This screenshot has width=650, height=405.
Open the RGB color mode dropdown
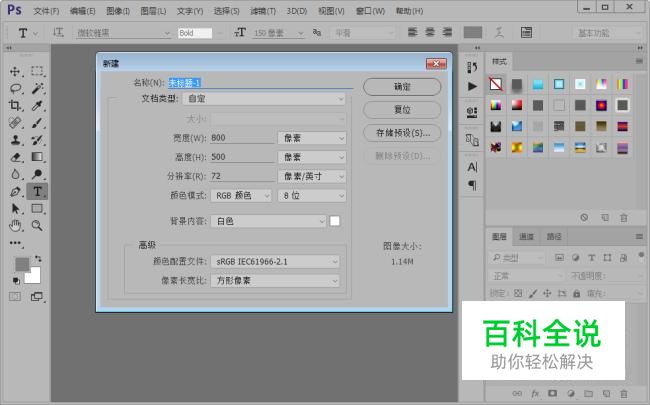tap(241, 196)
